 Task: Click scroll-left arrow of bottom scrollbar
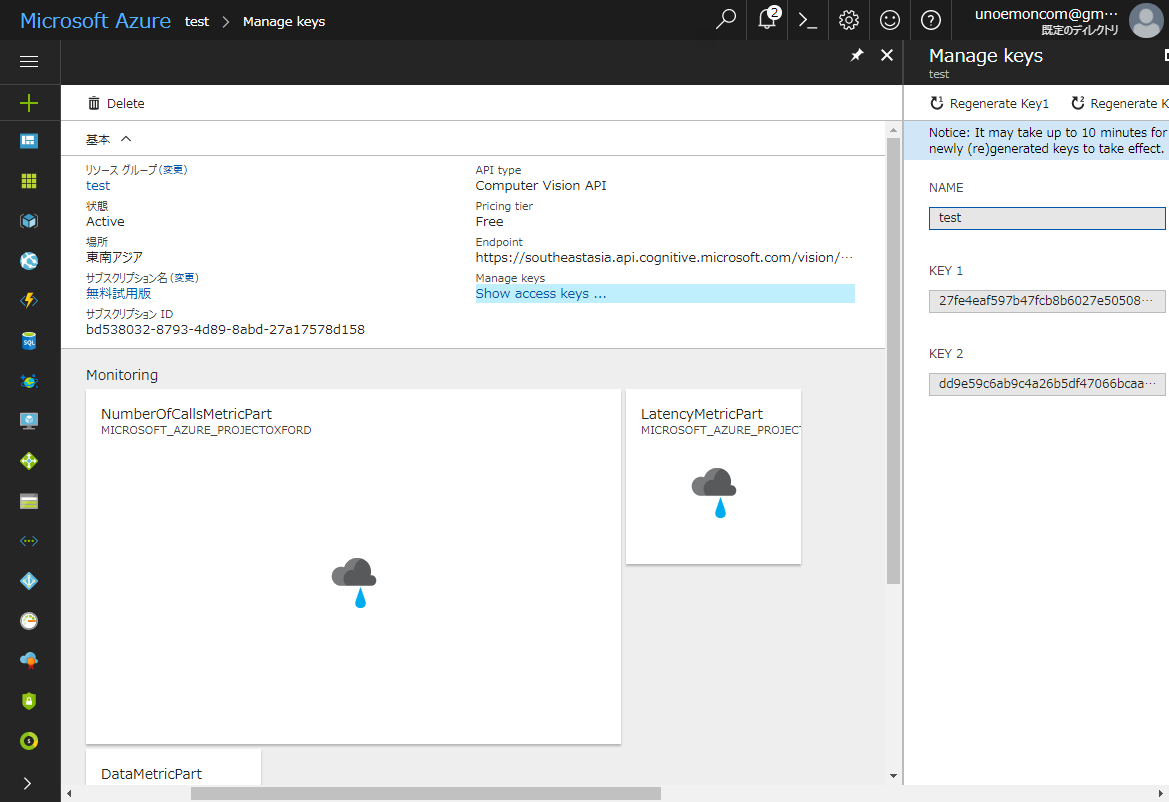coord(69,794)
